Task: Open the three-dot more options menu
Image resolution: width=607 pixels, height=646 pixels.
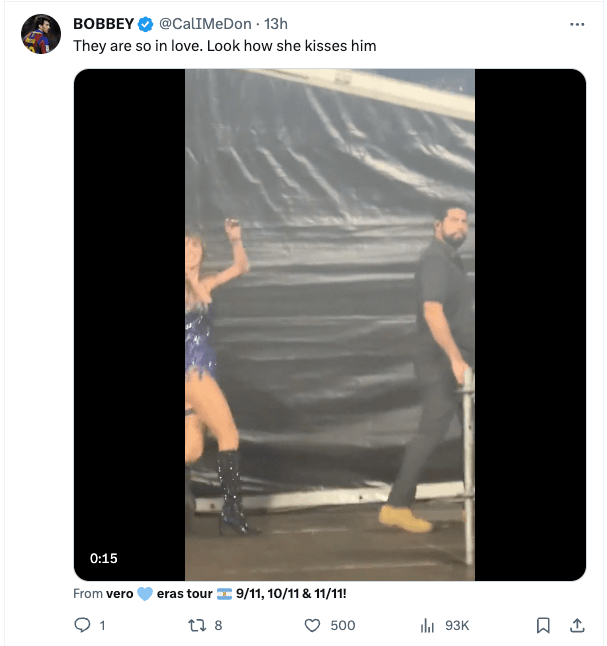Action: (576, 24)
